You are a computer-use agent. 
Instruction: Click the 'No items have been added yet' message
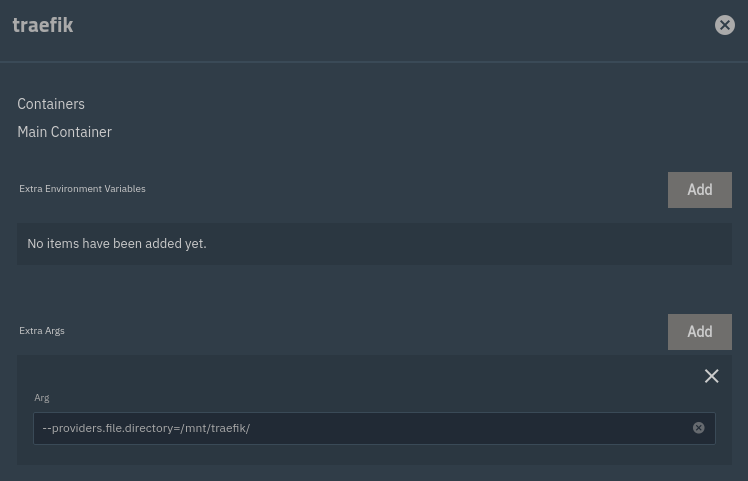coord(117,244)
